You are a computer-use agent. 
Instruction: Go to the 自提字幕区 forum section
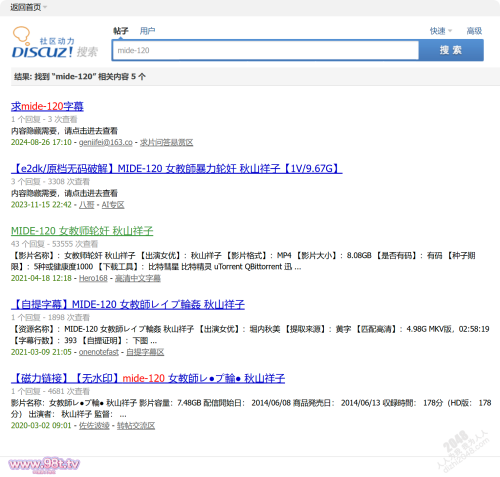(145, 352)
